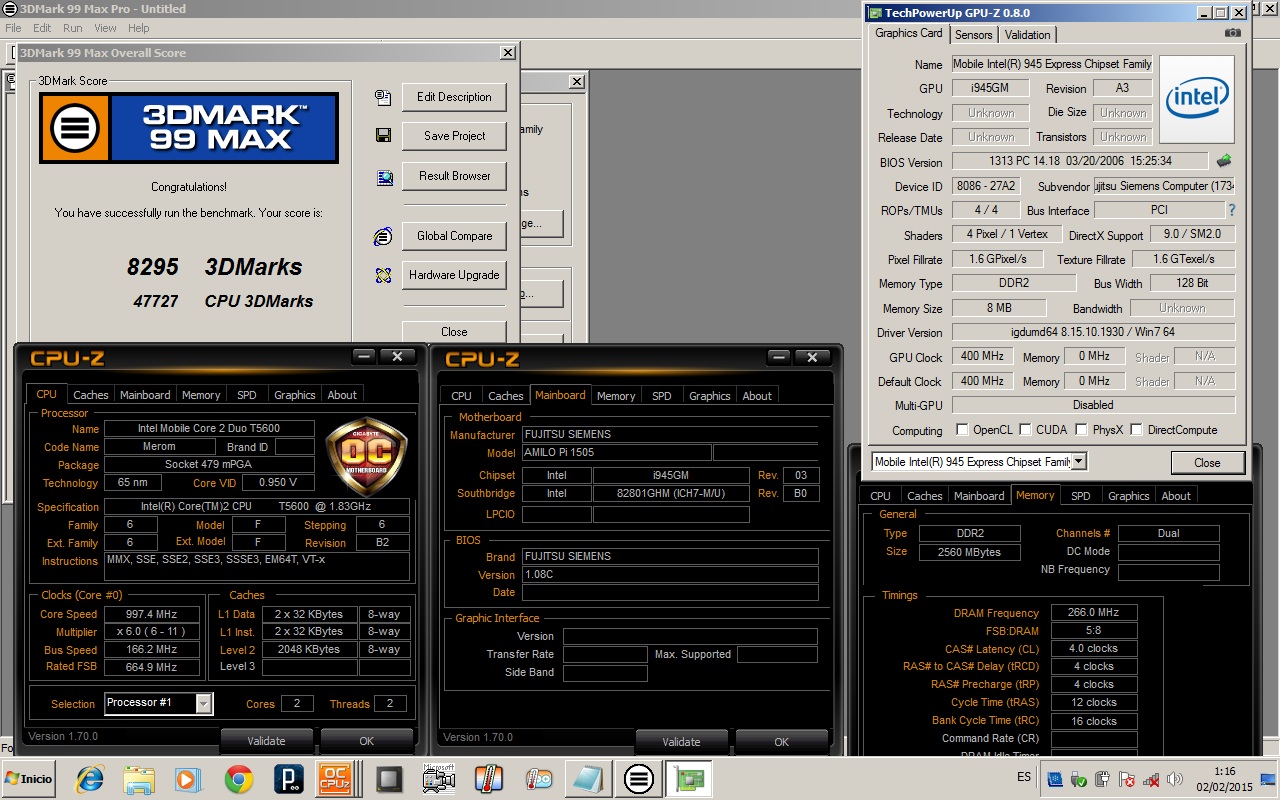The height and width of the screenshot is (800, 1280).
Task: Click Close in the 3DMark score dialog
Action: 454,331
